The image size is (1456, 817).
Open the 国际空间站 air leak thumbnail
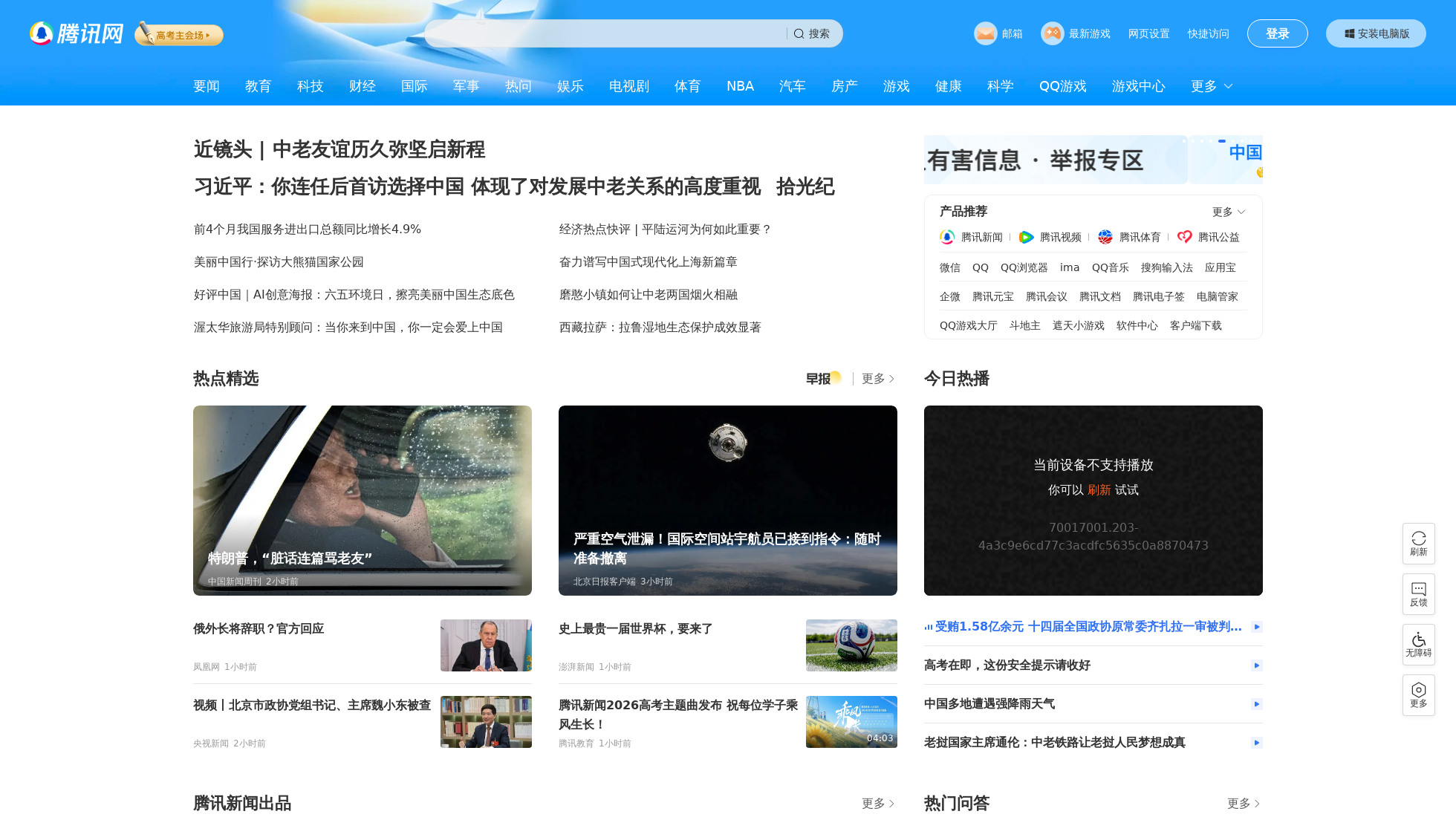(728, 501)
